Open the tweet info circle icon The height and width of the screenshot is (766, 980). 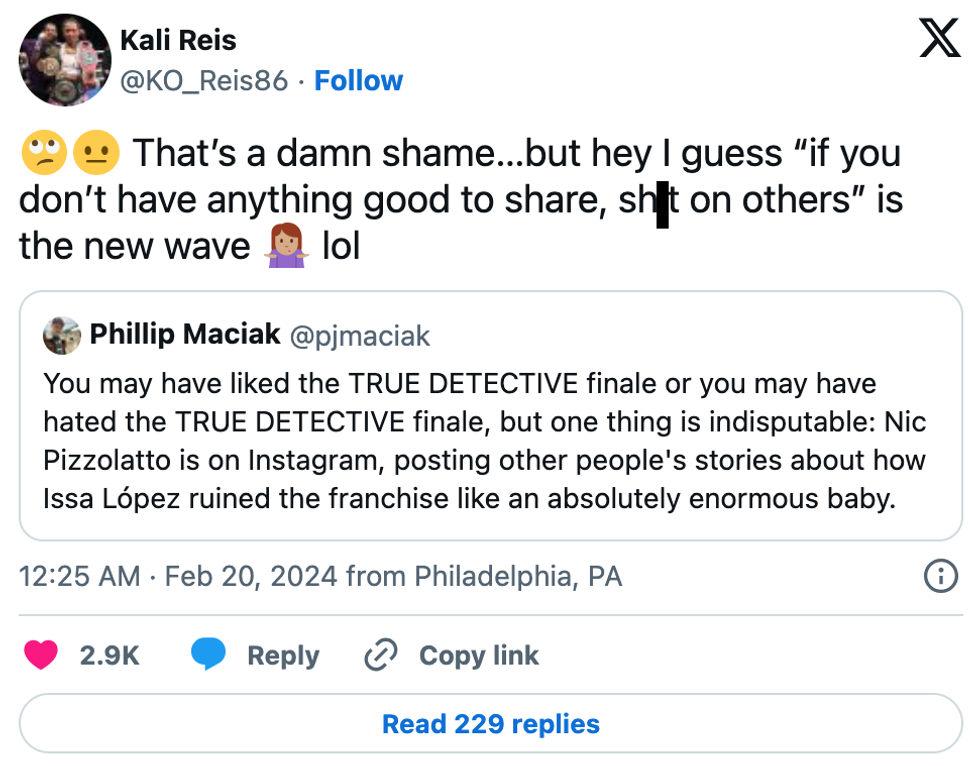pyautogui.click(x=940, y=576)
